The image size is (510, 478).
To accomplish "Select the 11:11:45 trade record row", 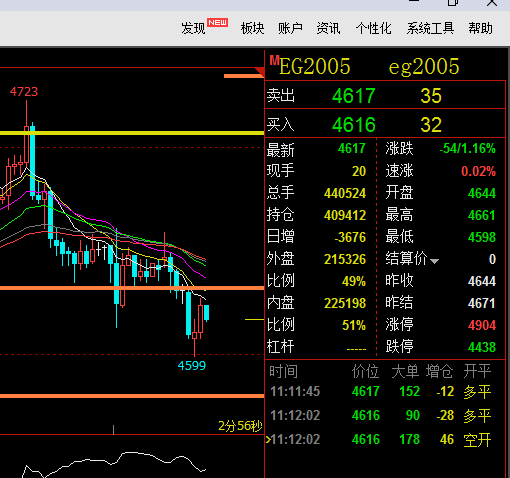I will 380,391.
